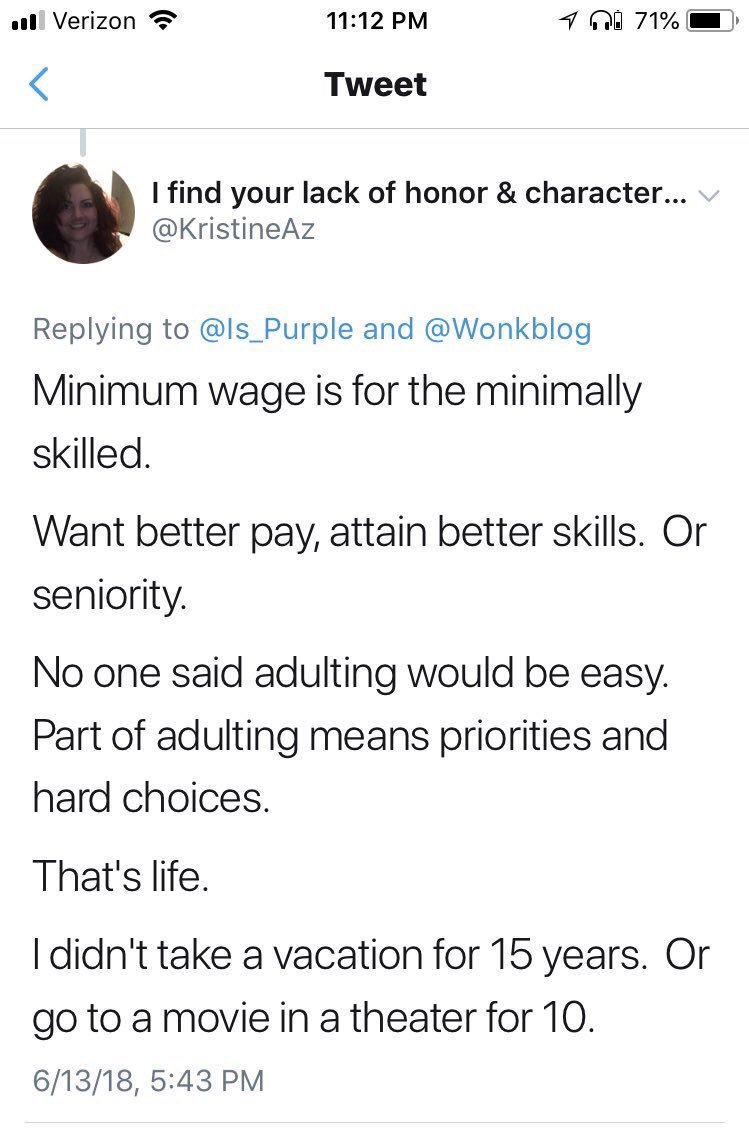This screenshot has width=749, height=1128.
Task: Tap the cellular signal bars icon
Action: click(x=23, y=20)
